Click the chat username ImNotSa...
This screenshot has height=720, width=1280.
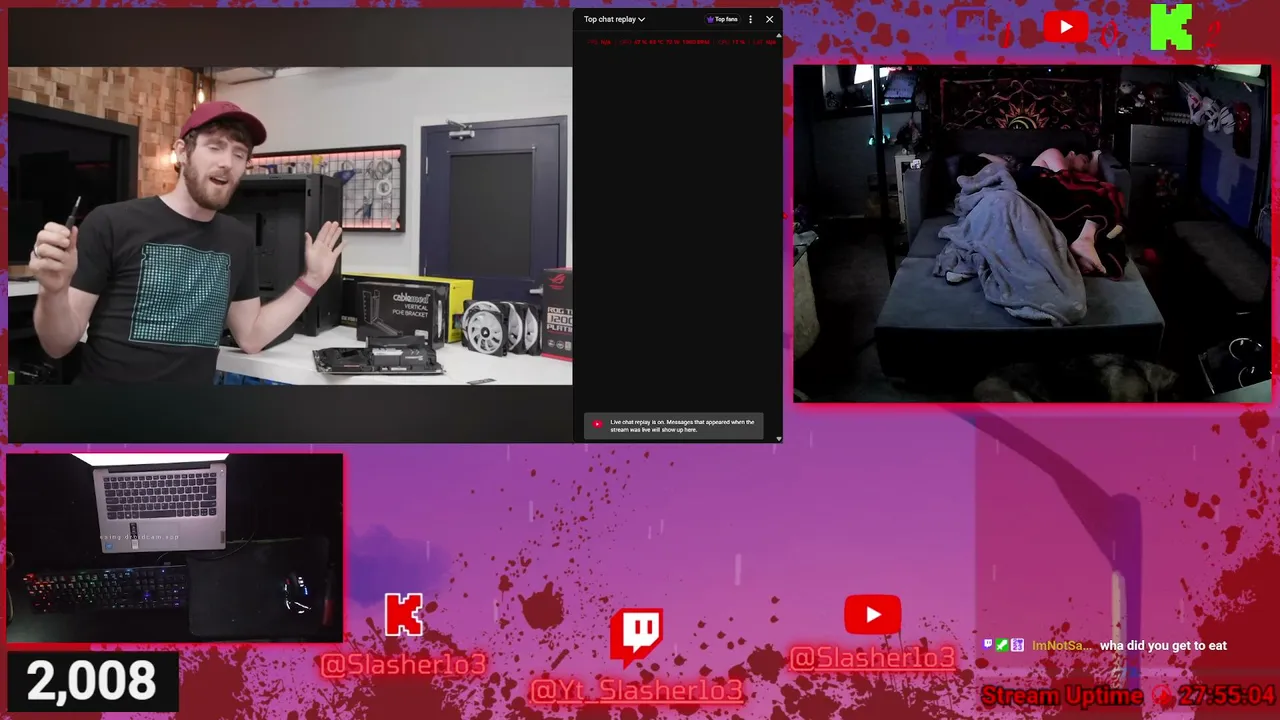[1062, 646]
